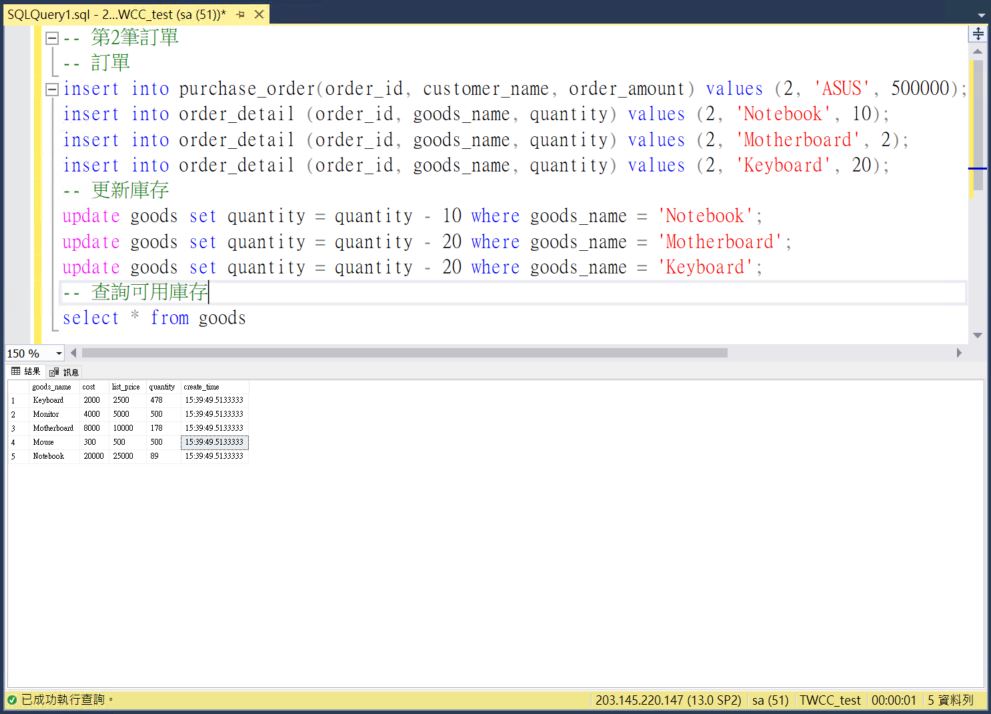
Task: Click the 00:00:01 elapsed time entry
Action: 894,700
